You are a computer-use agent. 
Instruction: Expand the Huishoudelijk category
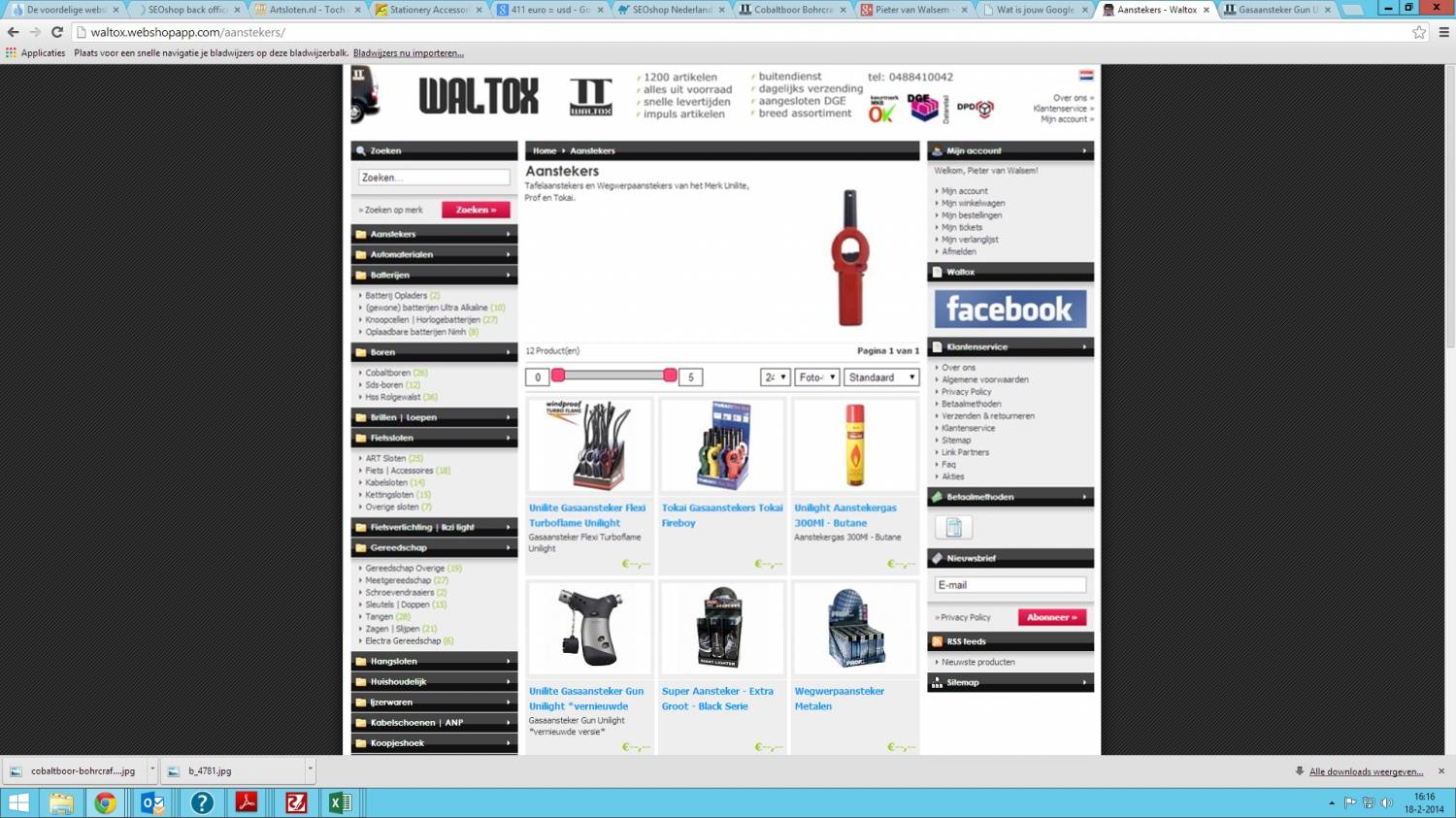pyautogui.click(x=434, y=681)
